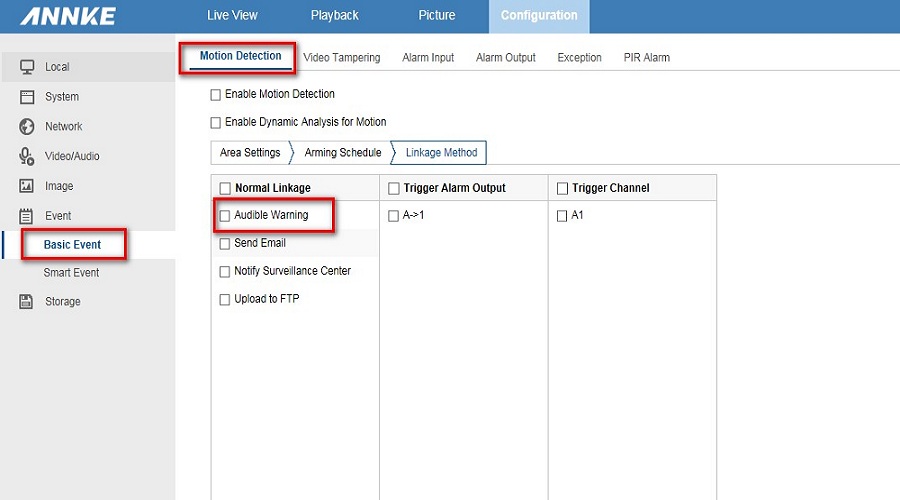Check the Normal Linkage select-all box

pos(225,188)
